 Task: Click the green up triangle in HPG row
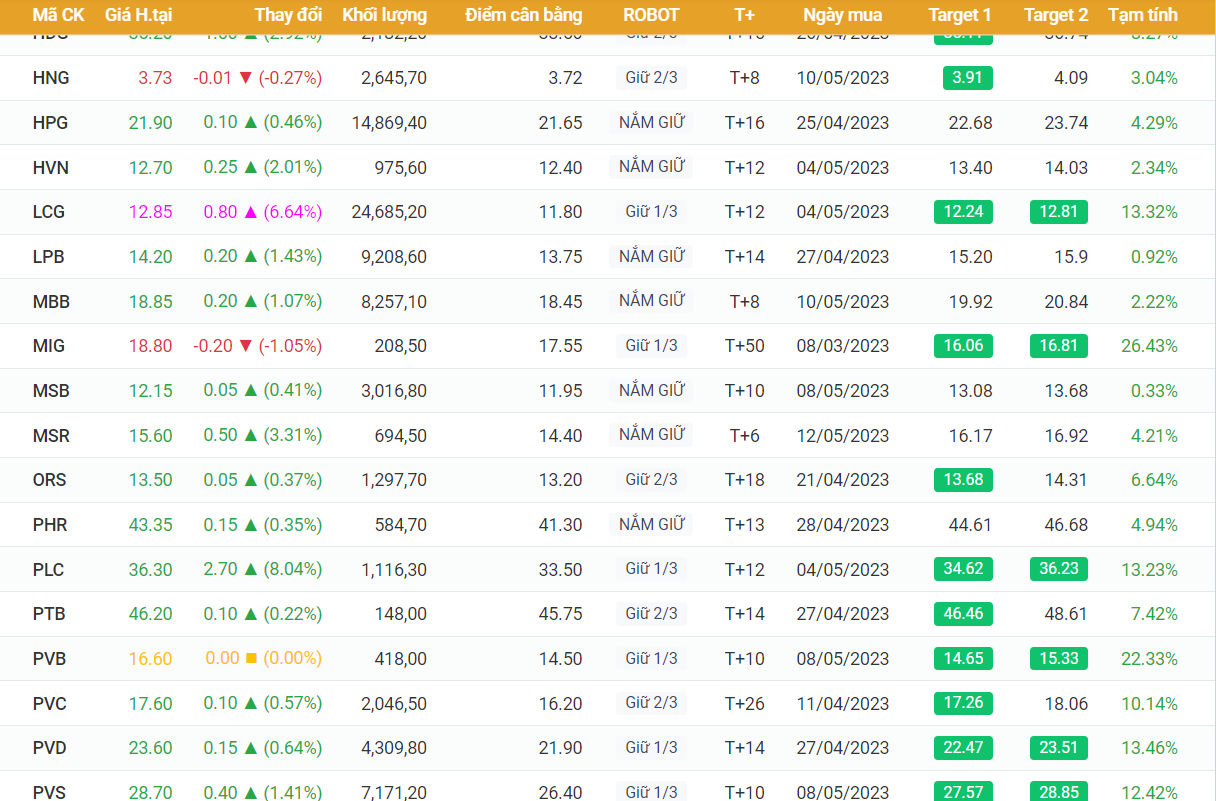tap(251, 122)
